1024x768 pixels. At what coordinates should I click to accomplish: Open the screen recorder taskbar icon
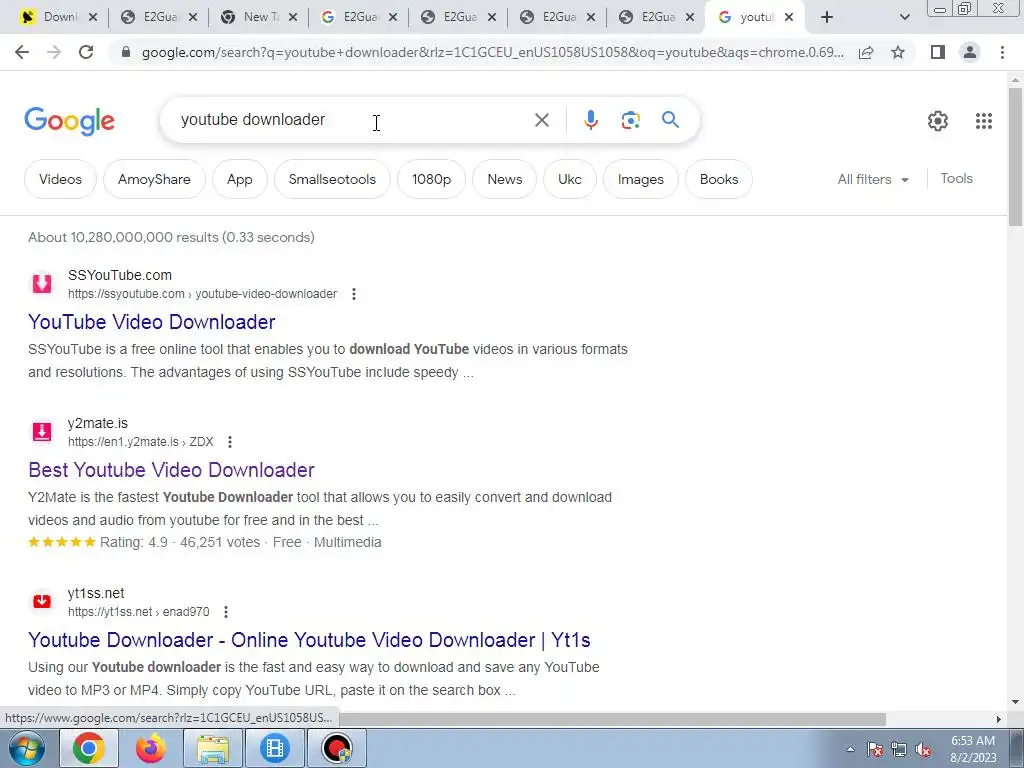[337, 748]
